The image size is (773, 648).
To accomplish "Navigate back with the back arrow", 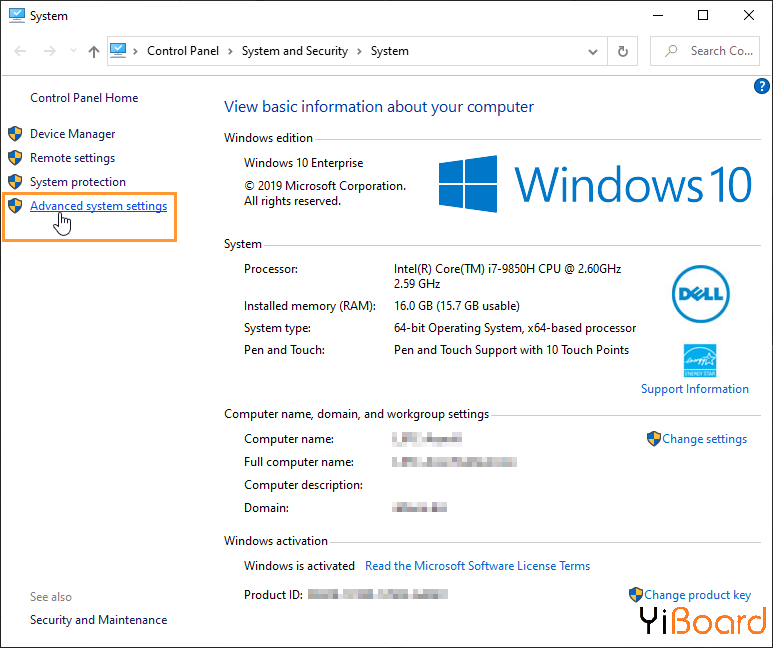I will 20,51.
